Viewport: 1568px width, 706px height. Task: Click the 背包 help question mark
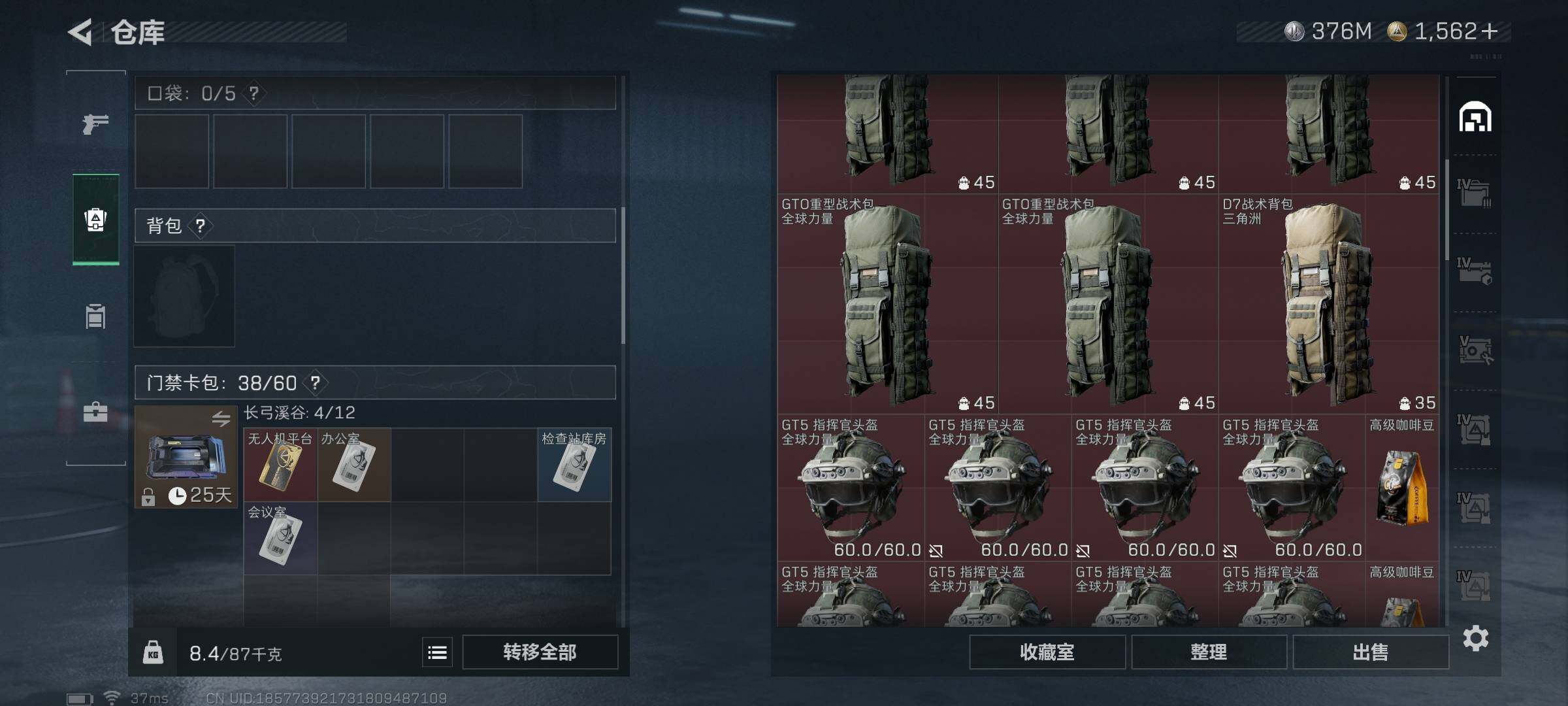pyautogui.click(x=200, y=226)
